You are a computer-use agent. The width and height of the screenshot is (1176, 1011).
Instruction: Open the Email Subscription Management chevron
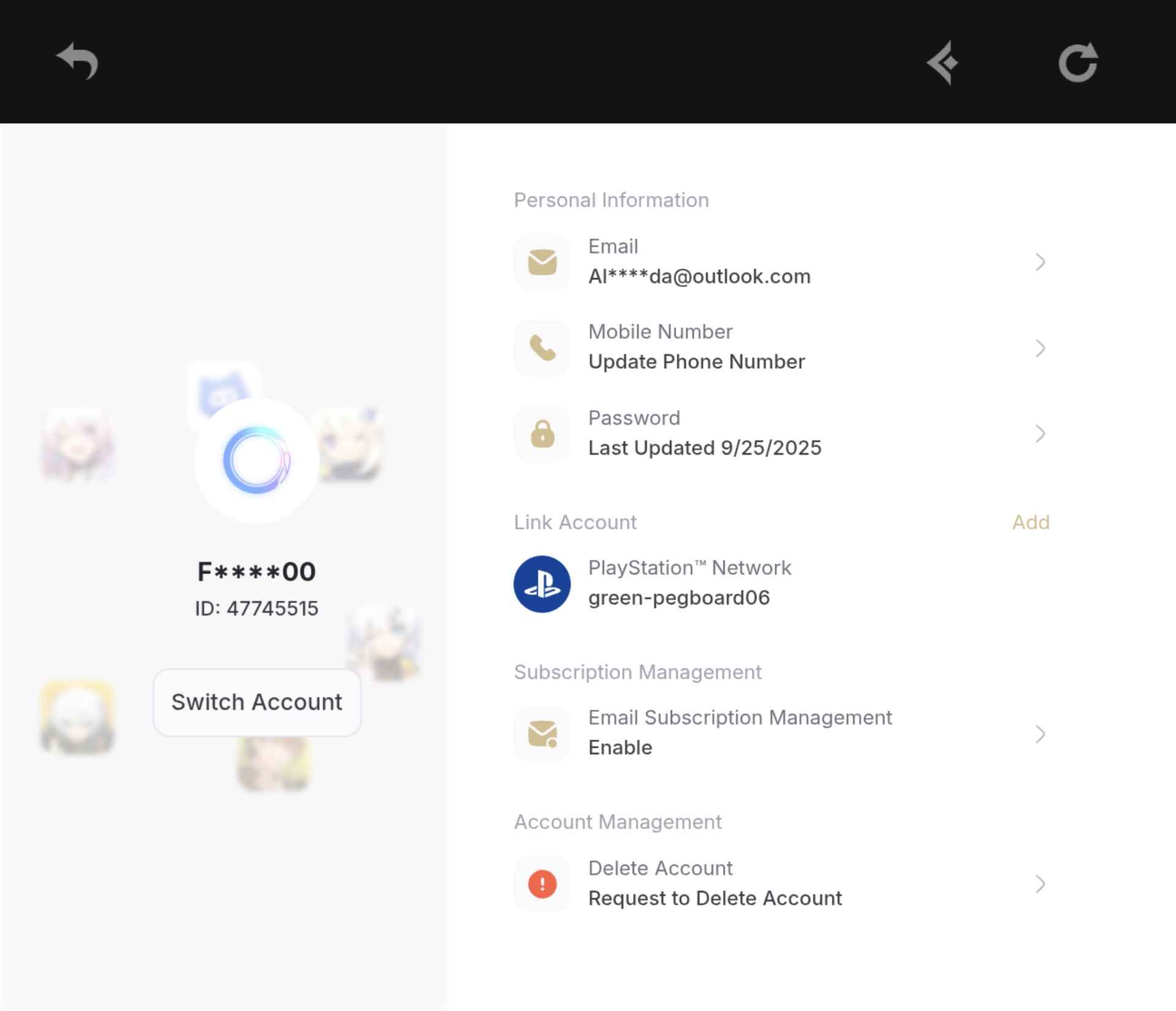[x=1040, y=733]
